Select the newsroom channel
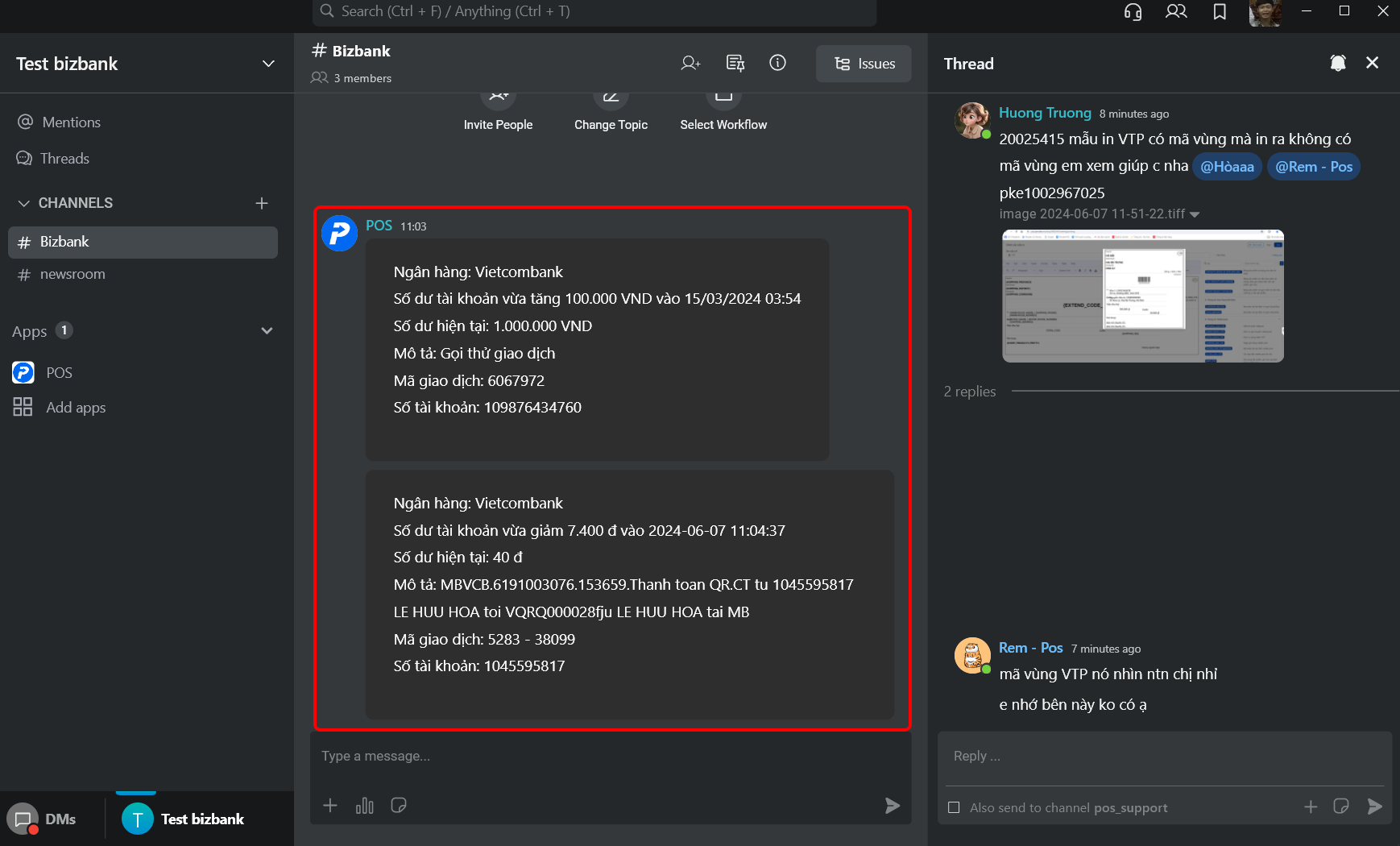Screen dimensions: 1400x846 coord(72,274)
